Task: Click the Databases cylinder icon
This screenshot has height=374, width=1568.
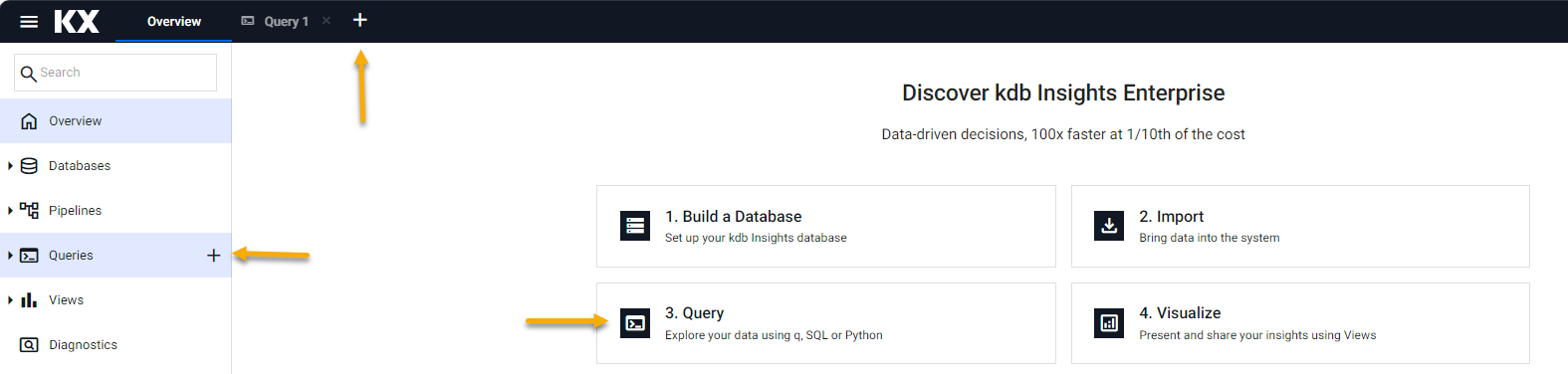Action: pos(29,166)
